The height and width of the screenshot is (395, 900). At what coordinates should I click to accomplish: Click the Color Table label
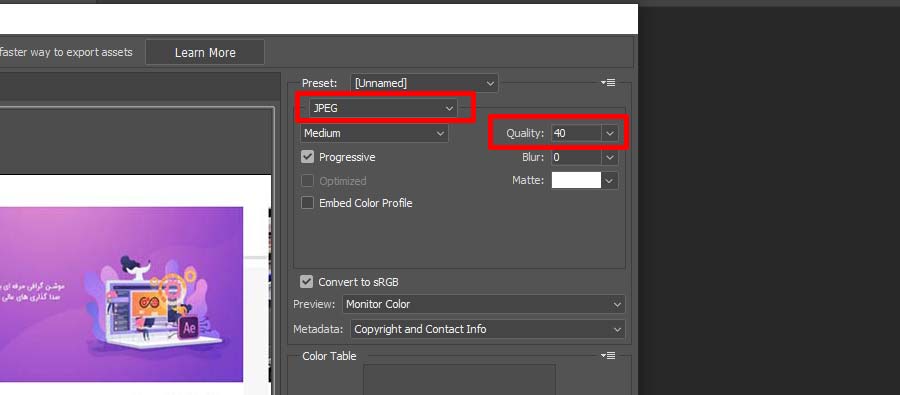click(329, 356)
